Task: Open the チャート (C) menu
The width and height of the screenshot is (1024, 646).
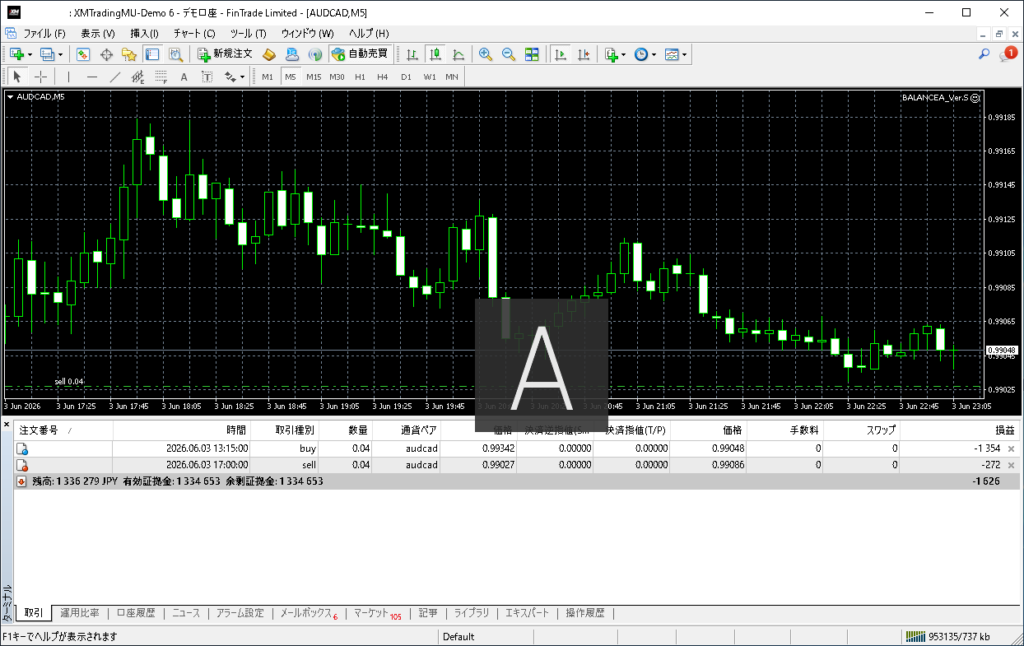Action: coord(195,33)
